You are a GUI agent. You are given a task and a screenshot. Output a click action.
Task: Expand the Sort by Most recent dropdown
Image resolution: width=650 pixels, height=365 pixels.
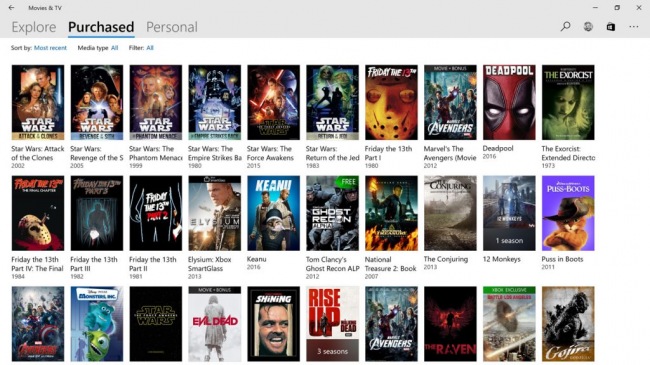[50, 48]
